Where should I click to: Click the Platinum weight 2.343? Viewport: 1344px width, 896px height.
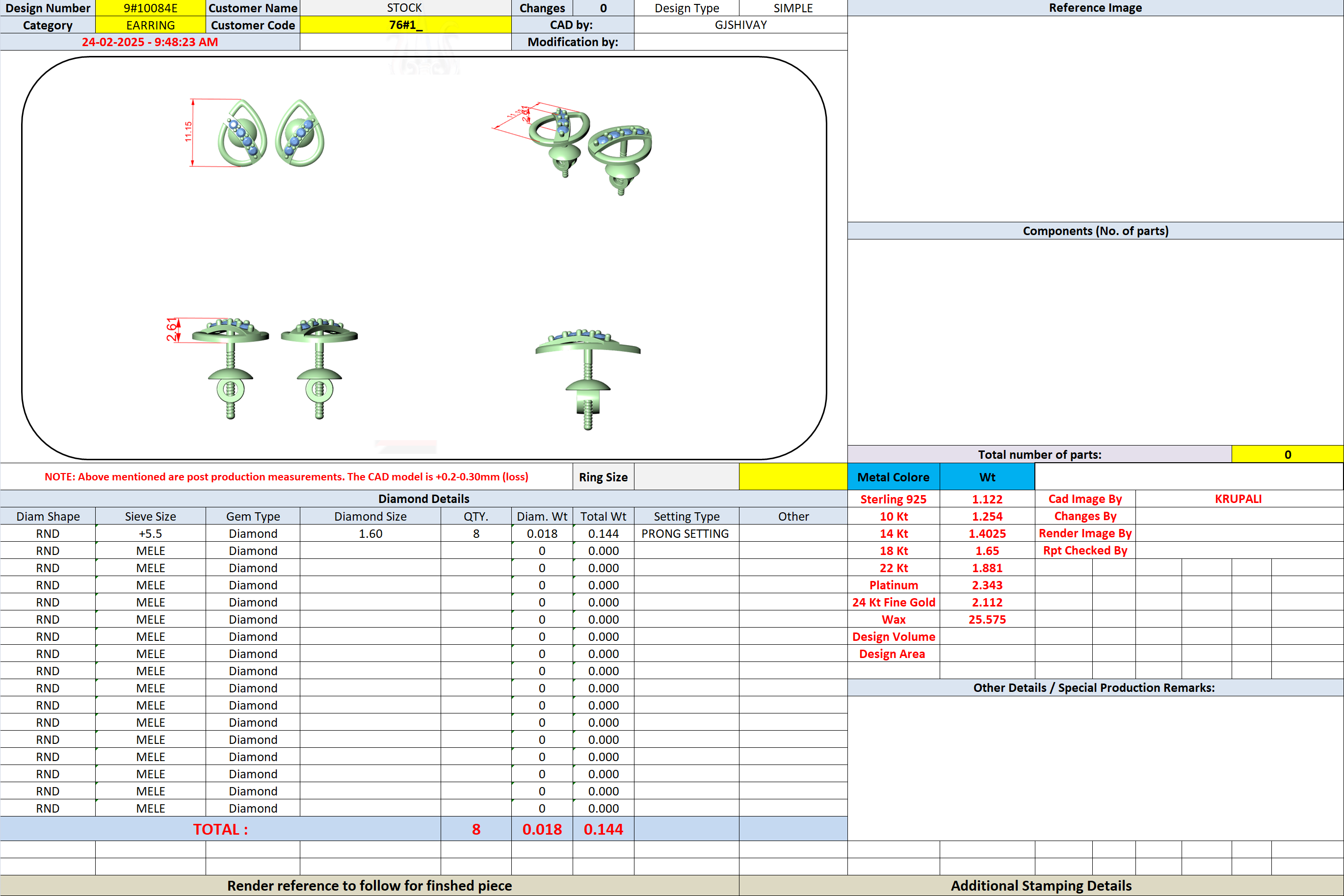click(x=987, y=584)
